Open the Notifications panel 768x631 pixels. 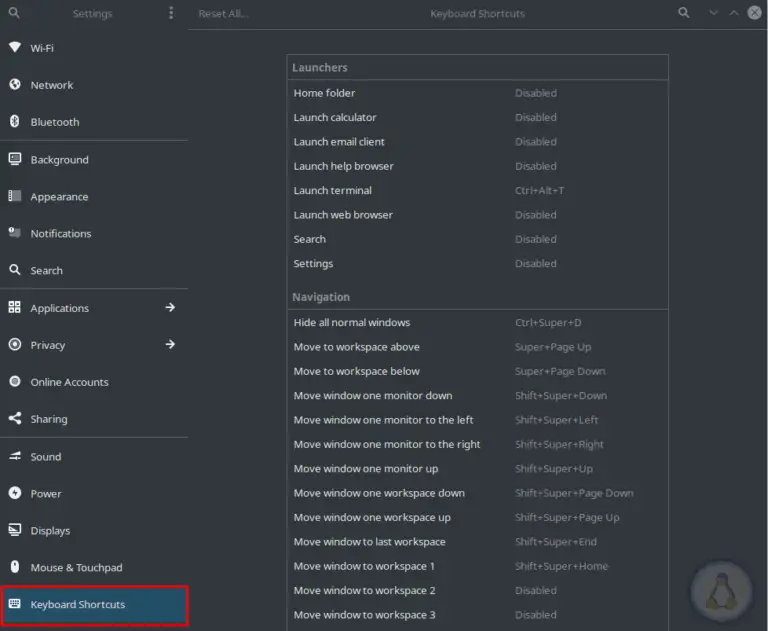click(x=60, y=234)
